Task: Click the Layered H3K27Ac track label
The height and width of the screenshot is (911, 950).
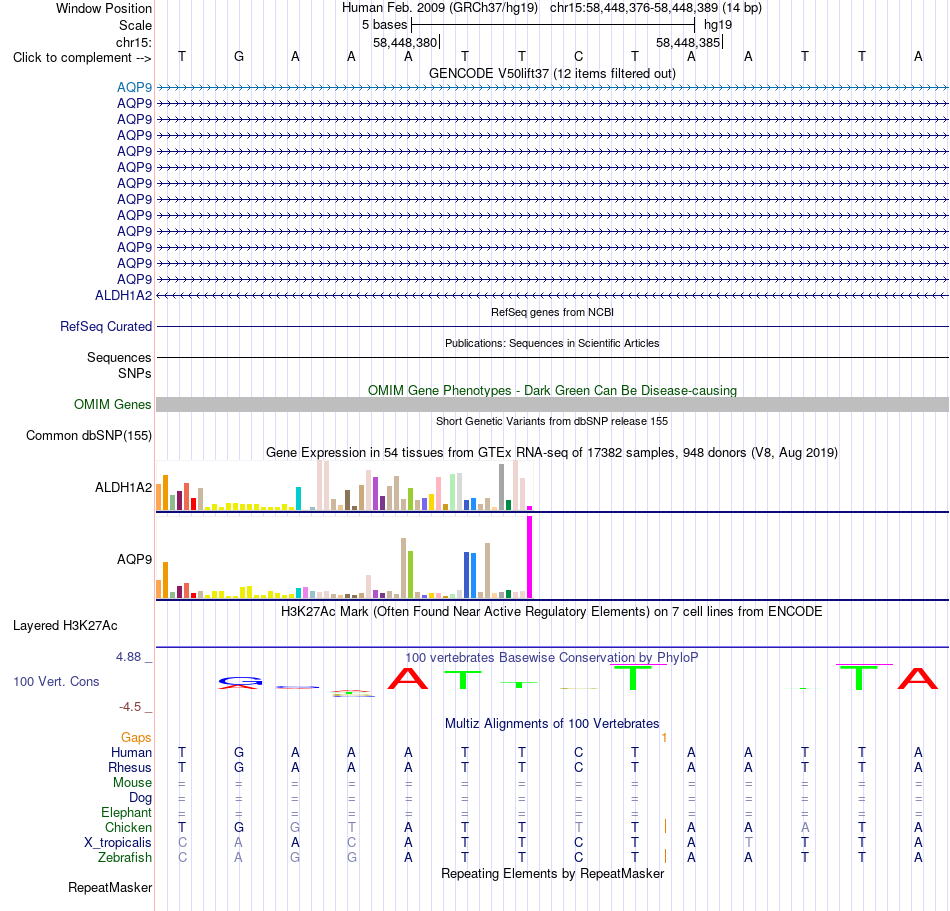Action: (65, 626)
